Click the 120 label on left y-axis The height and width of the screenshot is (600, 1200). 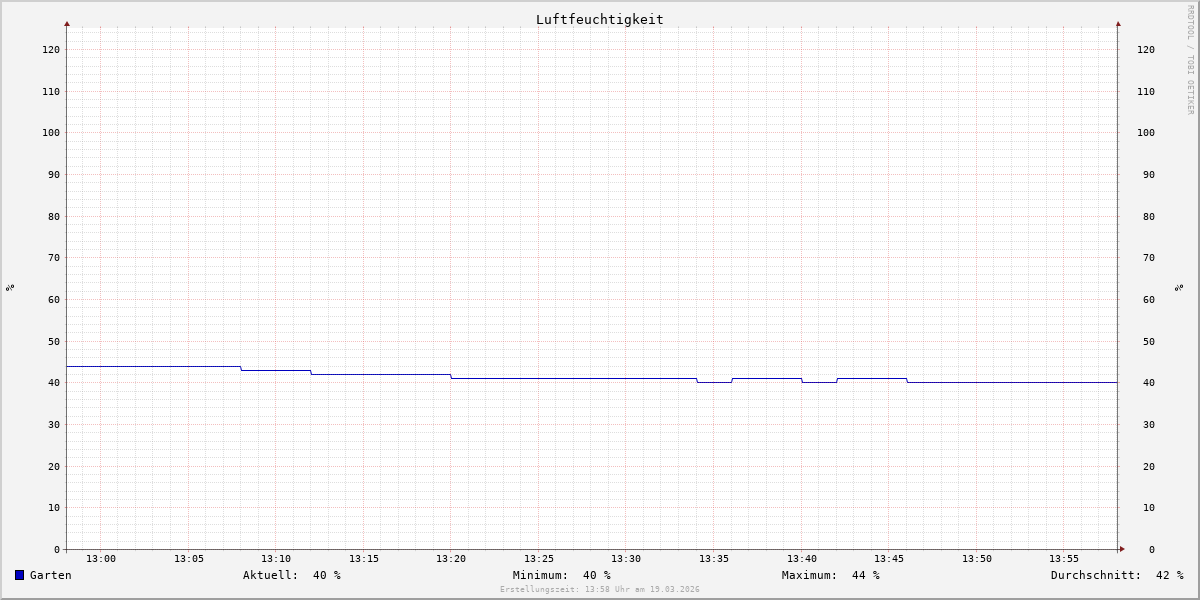coord(51,49)
